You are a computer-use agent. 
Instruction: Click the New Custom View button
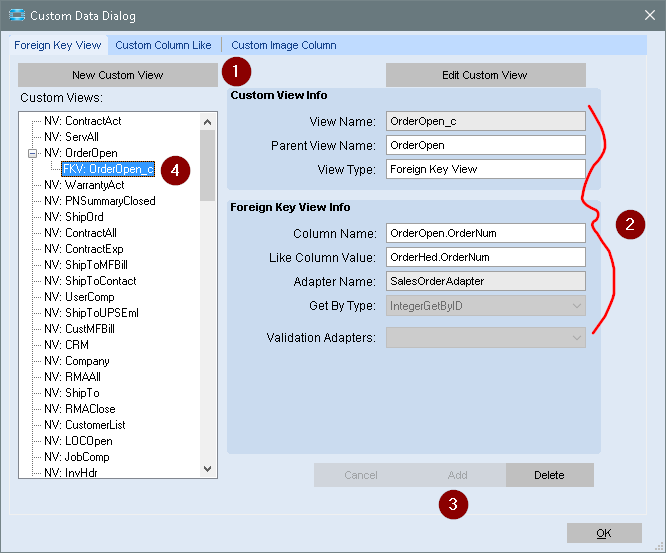pyautogui.click(x=118, y=75)
